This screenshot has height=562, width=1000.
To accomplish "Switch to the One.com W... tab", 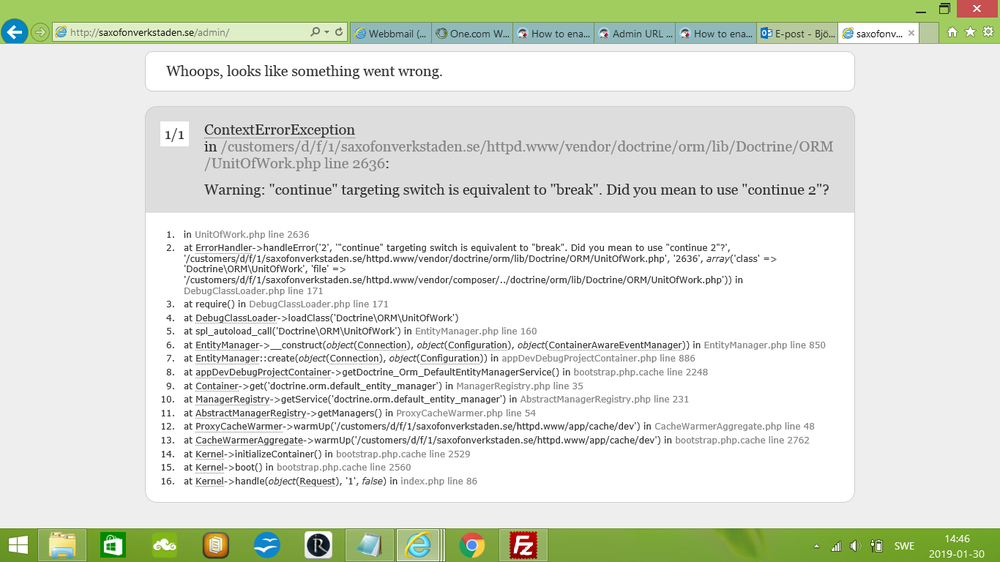I will click(x=472, y=34).
